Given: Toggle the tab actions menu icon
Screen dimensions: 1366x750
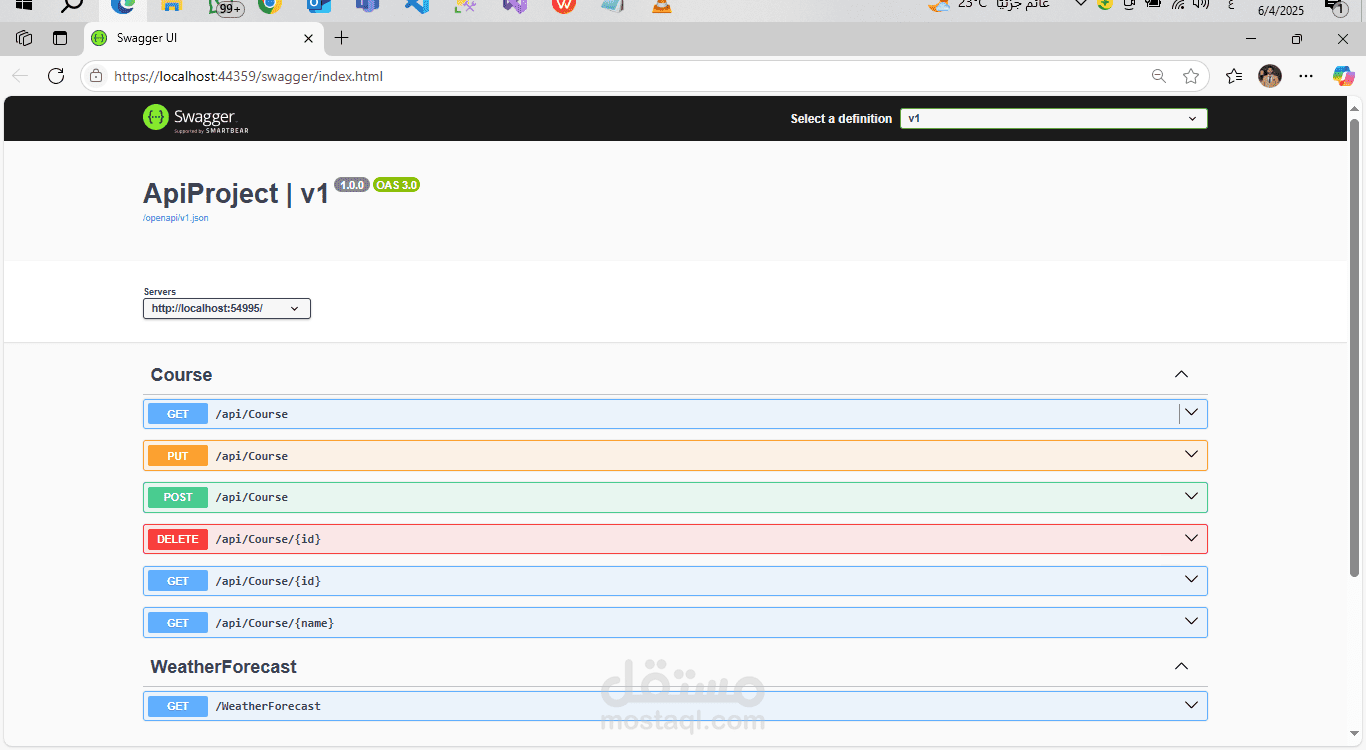Looking at the screenshot, I should 60,38.
